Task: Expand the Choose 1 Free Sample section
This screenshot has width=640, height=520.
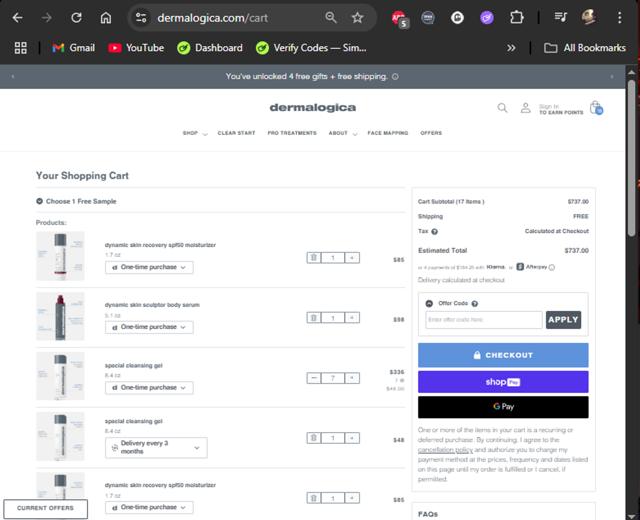Action: point(76,201)
